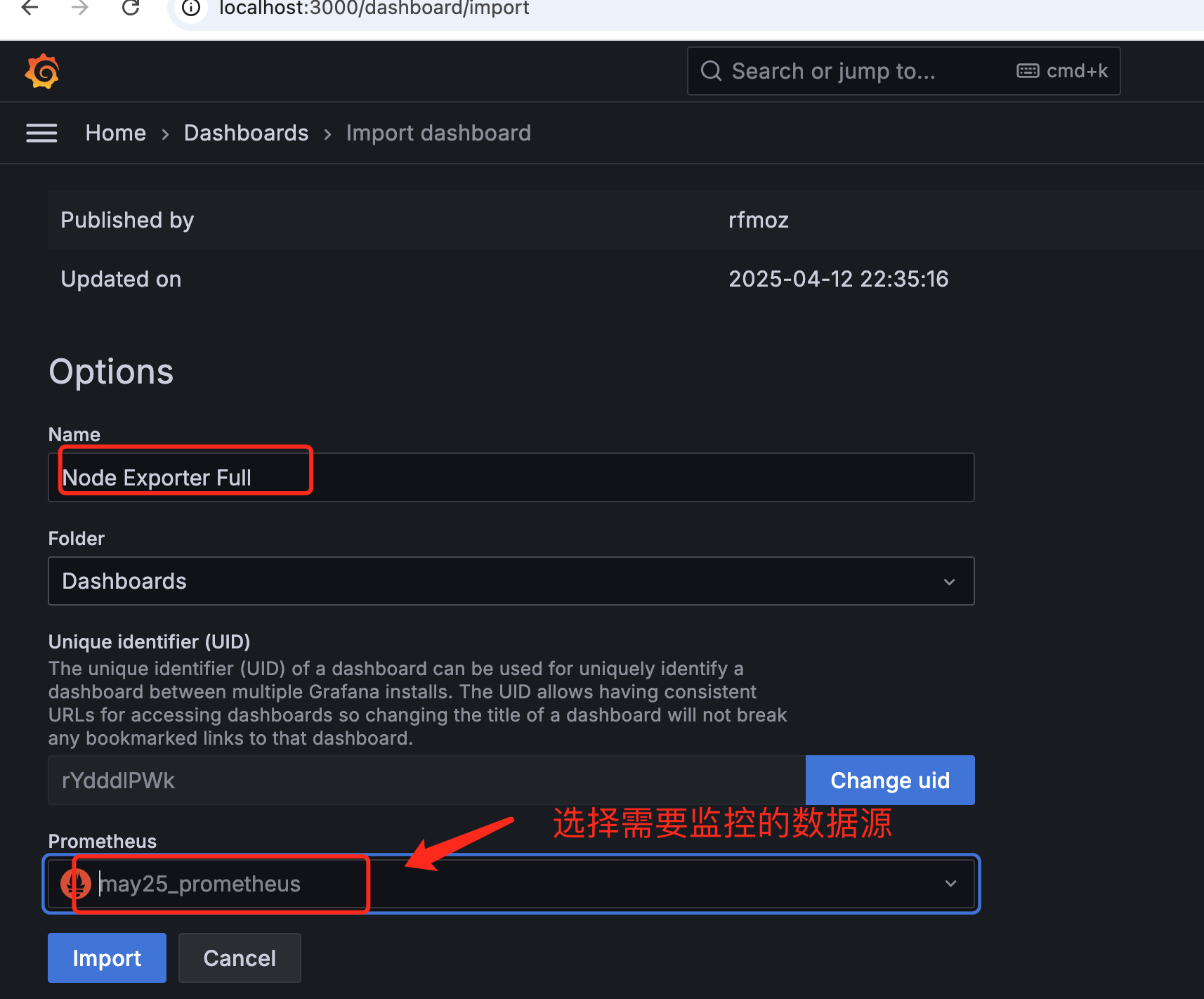The height and width of the screenshot is (999, 1204).
Task: Open the Prometheus datasource dropdown
Action: click(511, 884)
